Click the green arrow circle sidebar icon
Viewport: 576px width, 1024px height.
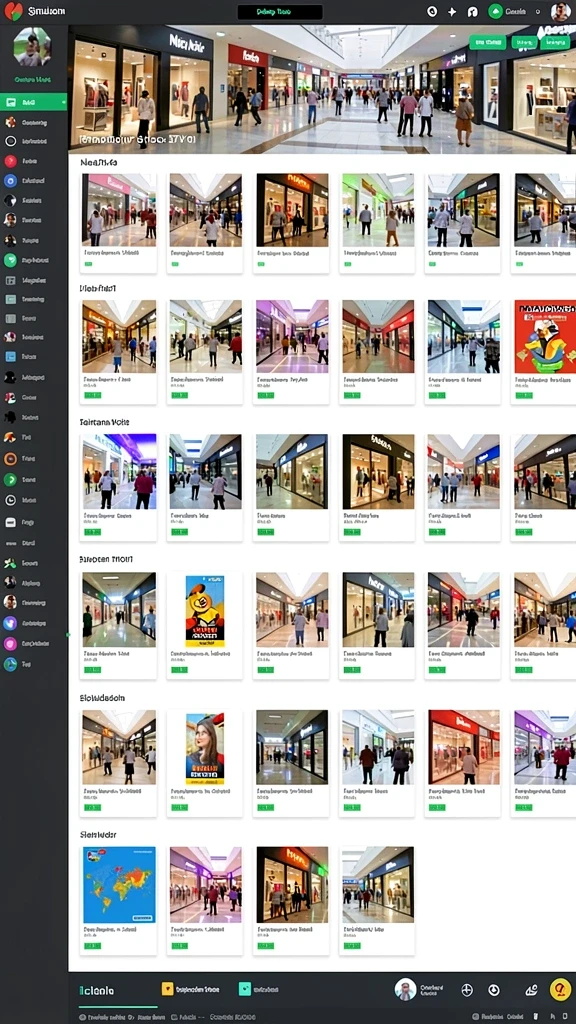pyautogui.click(x=10, y=479)
